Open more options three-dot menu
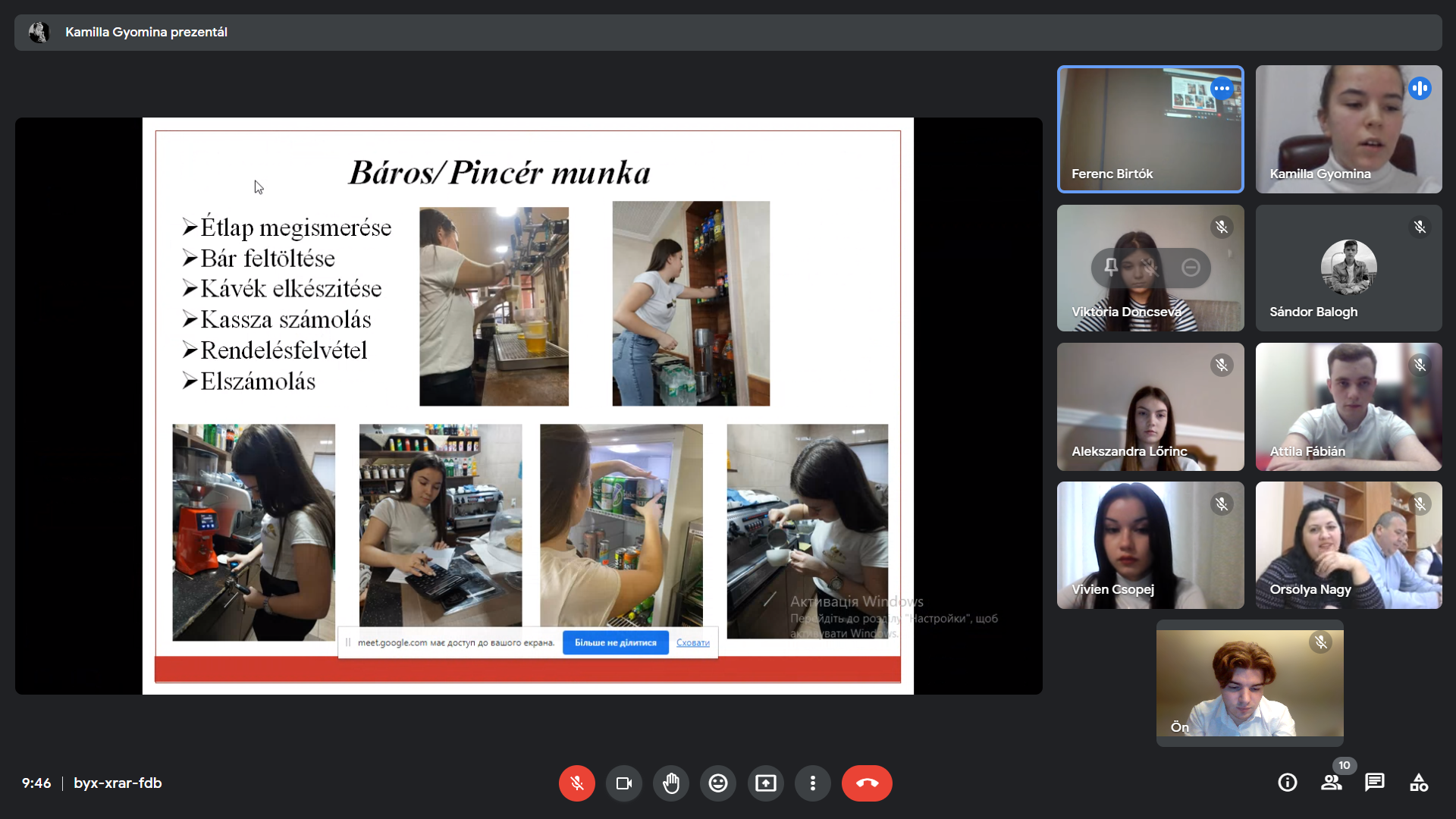The width and height of the screenshot is (1456, 819). point(812,783)
